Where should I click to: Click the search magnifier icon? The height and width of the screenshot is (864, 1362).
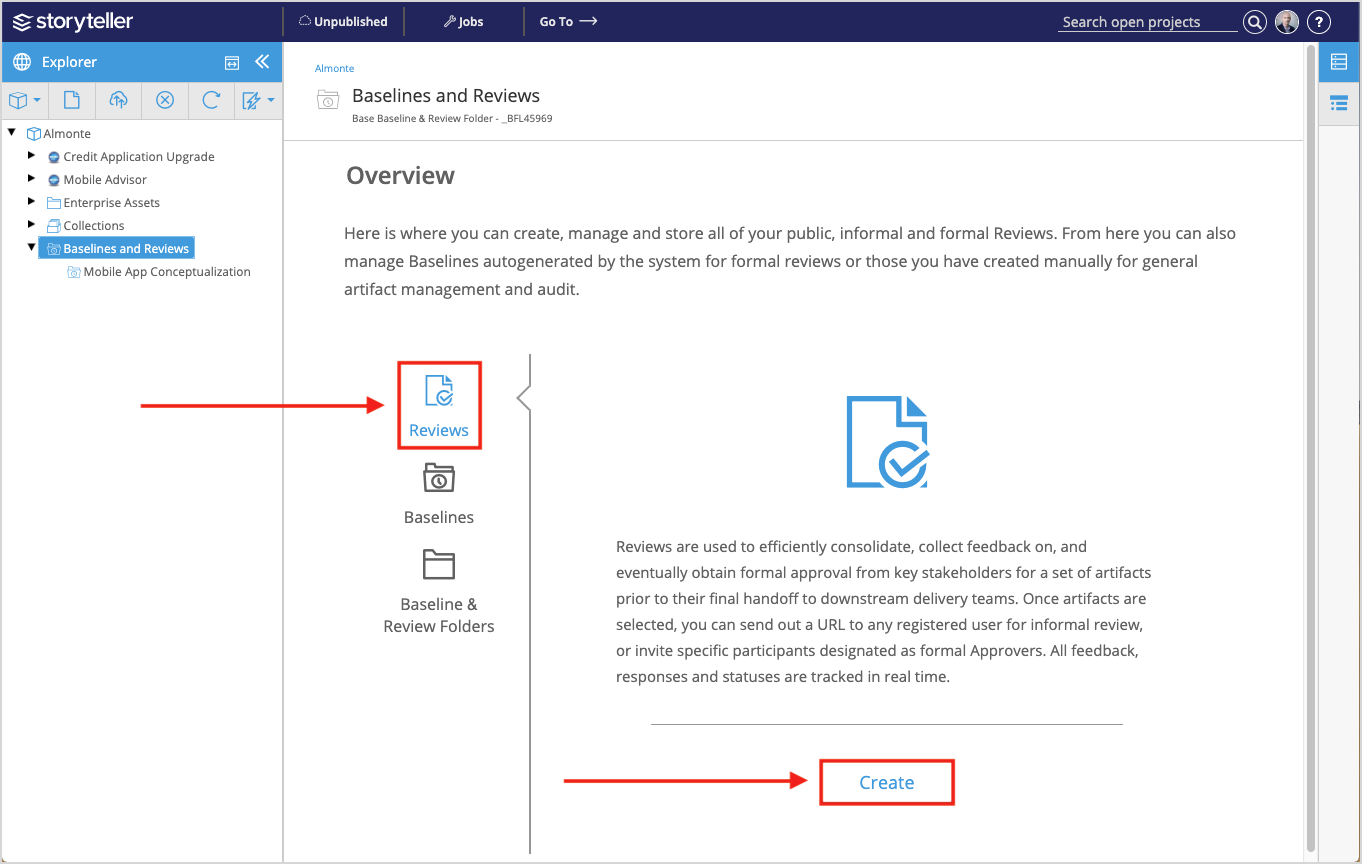click(x=1254, y=22)
